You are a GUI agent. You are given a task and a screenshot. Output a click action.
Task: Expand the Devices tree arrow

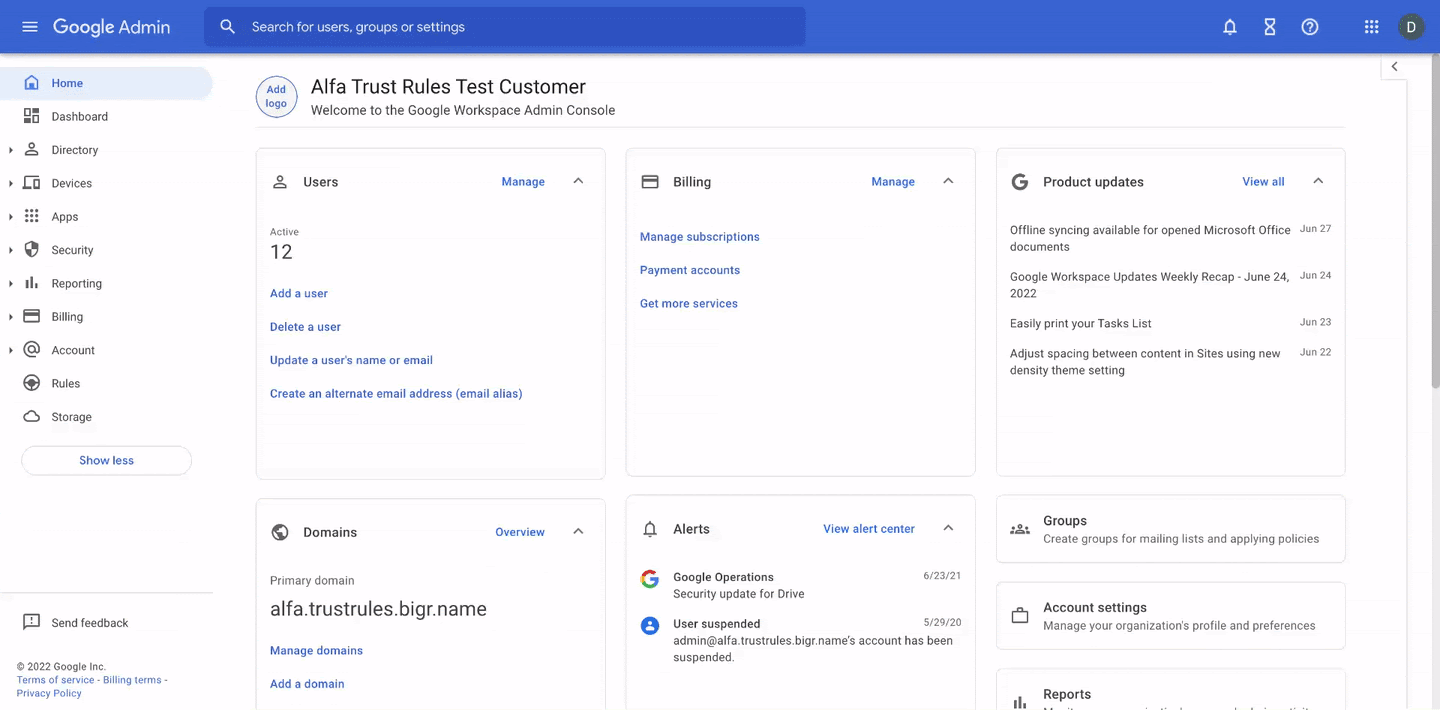(x=11, y=183)
